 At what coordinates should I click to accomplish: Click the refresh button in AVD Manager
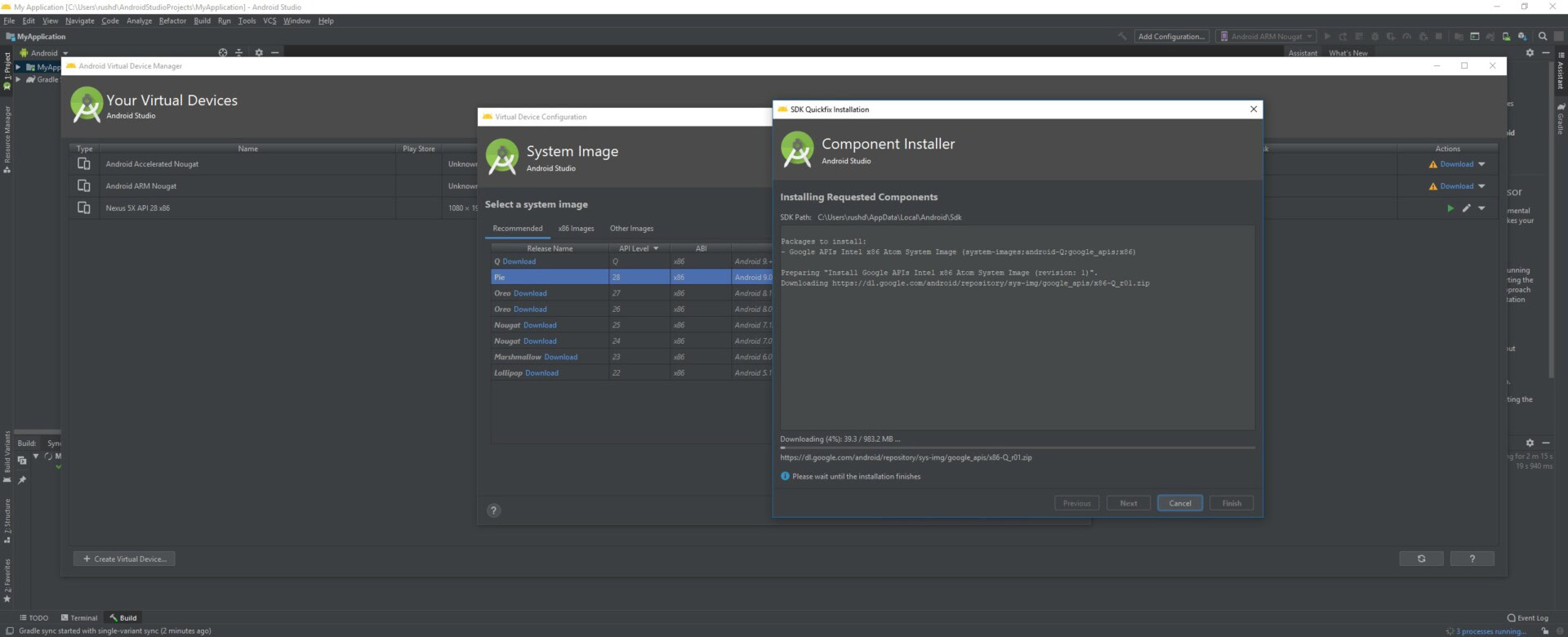point(1421,559)
